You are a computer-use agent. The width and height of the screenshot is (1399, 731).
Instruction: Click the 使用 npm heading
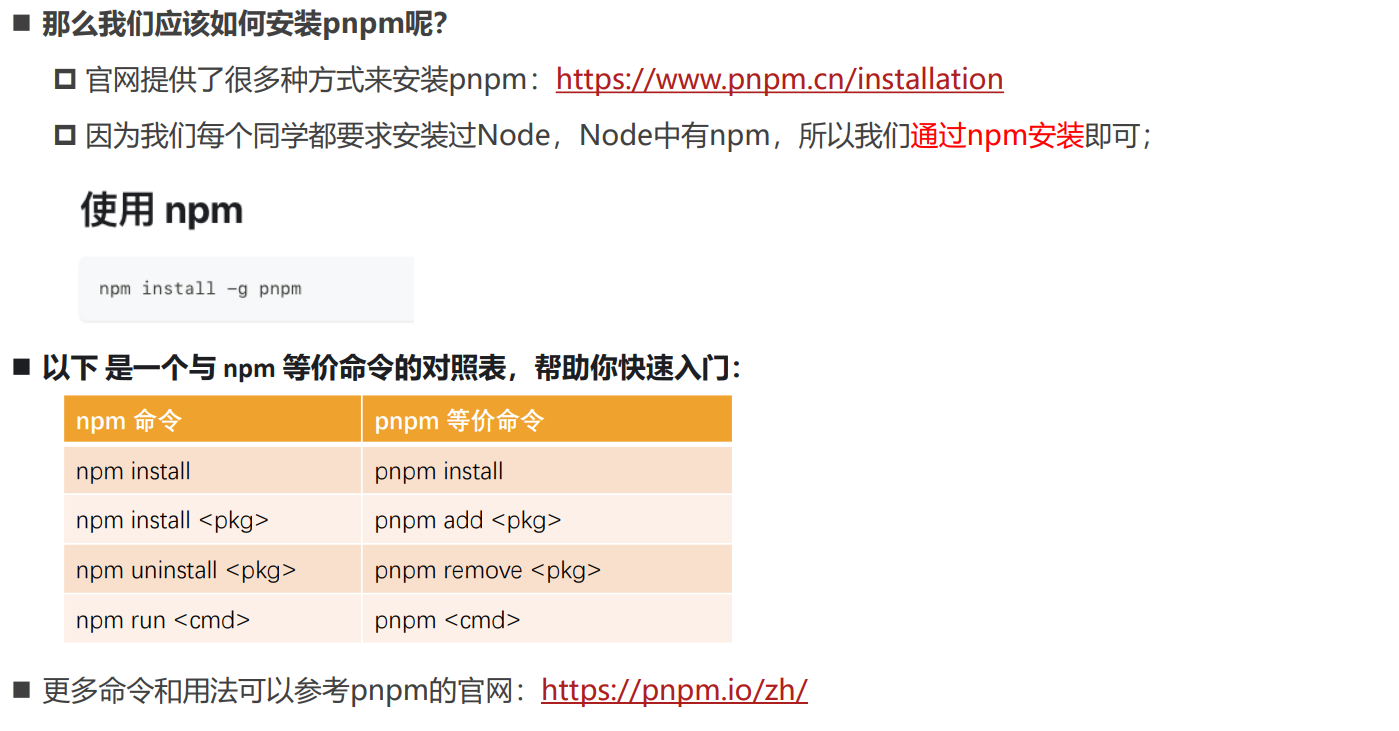click(x=162, y=210)
